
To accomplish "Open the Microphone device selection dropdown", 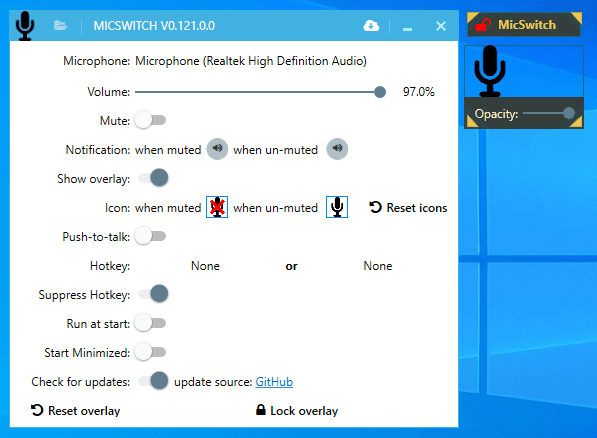I will 251,61.
